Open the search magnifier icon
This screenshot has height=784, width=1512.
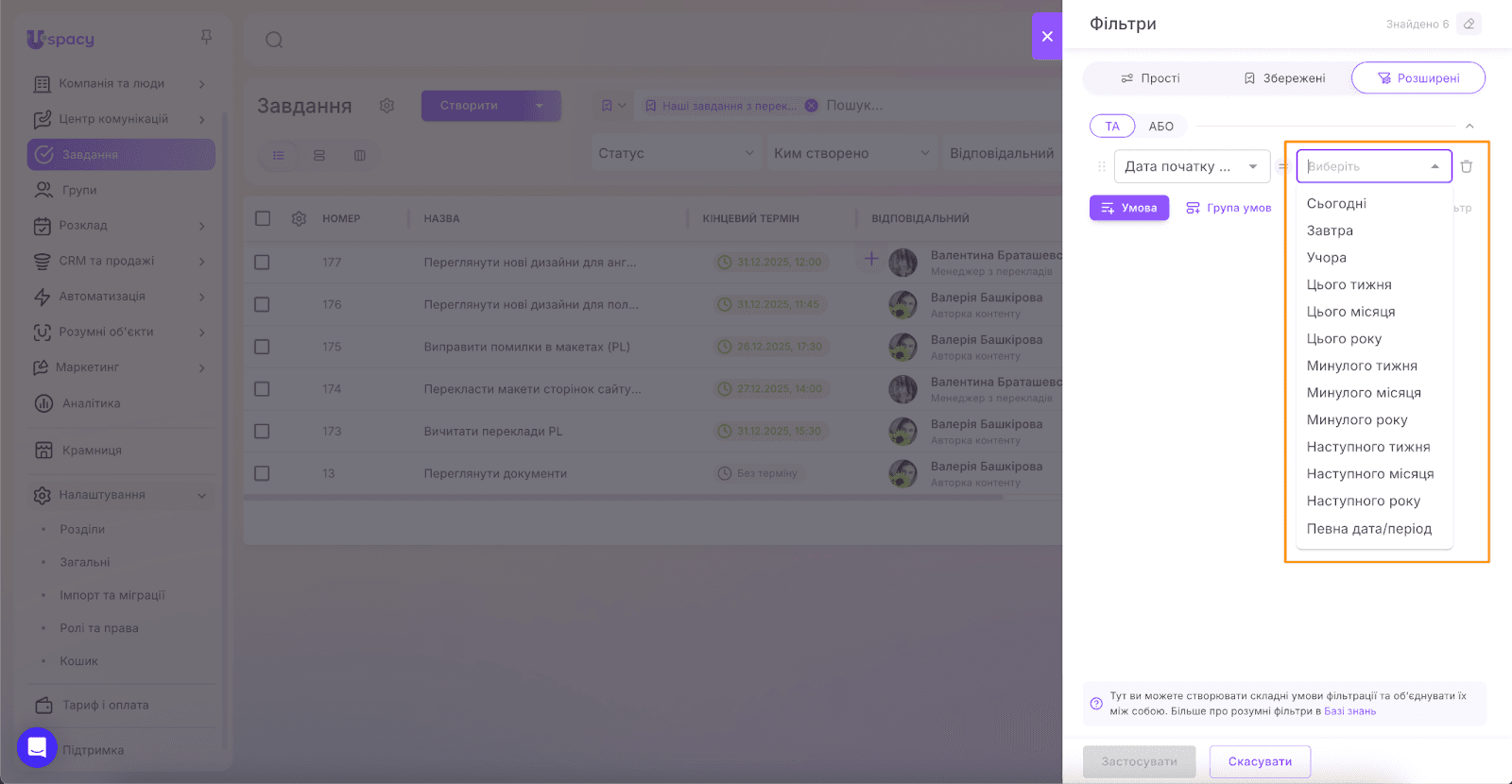[274, 40]
